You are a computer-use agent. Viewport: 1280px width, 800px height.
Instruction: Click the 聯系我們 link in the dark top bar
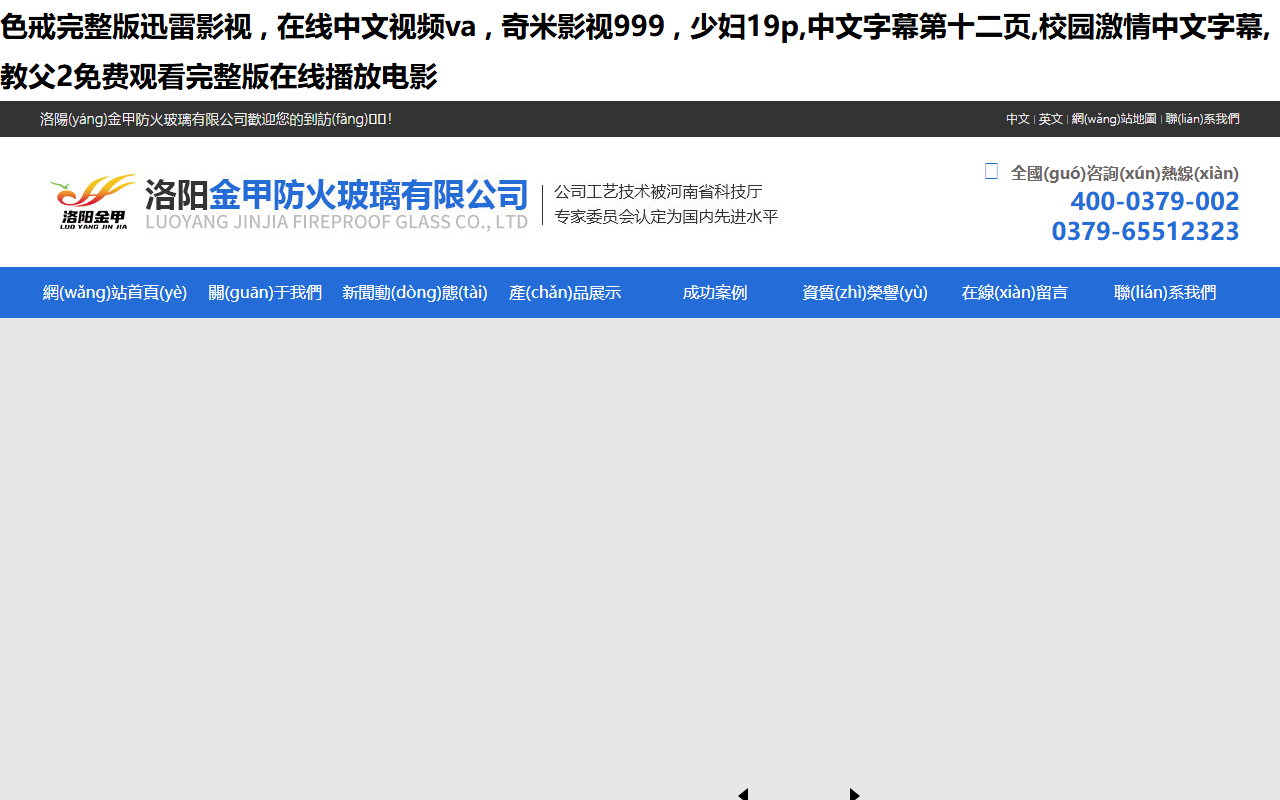point(1202,119)
